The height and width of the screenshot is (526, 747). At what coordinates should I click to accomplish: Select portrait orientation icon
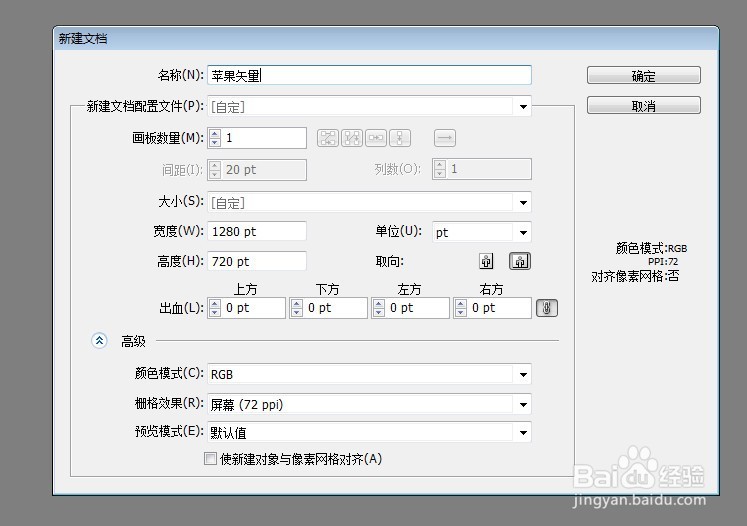pos(486,261)
